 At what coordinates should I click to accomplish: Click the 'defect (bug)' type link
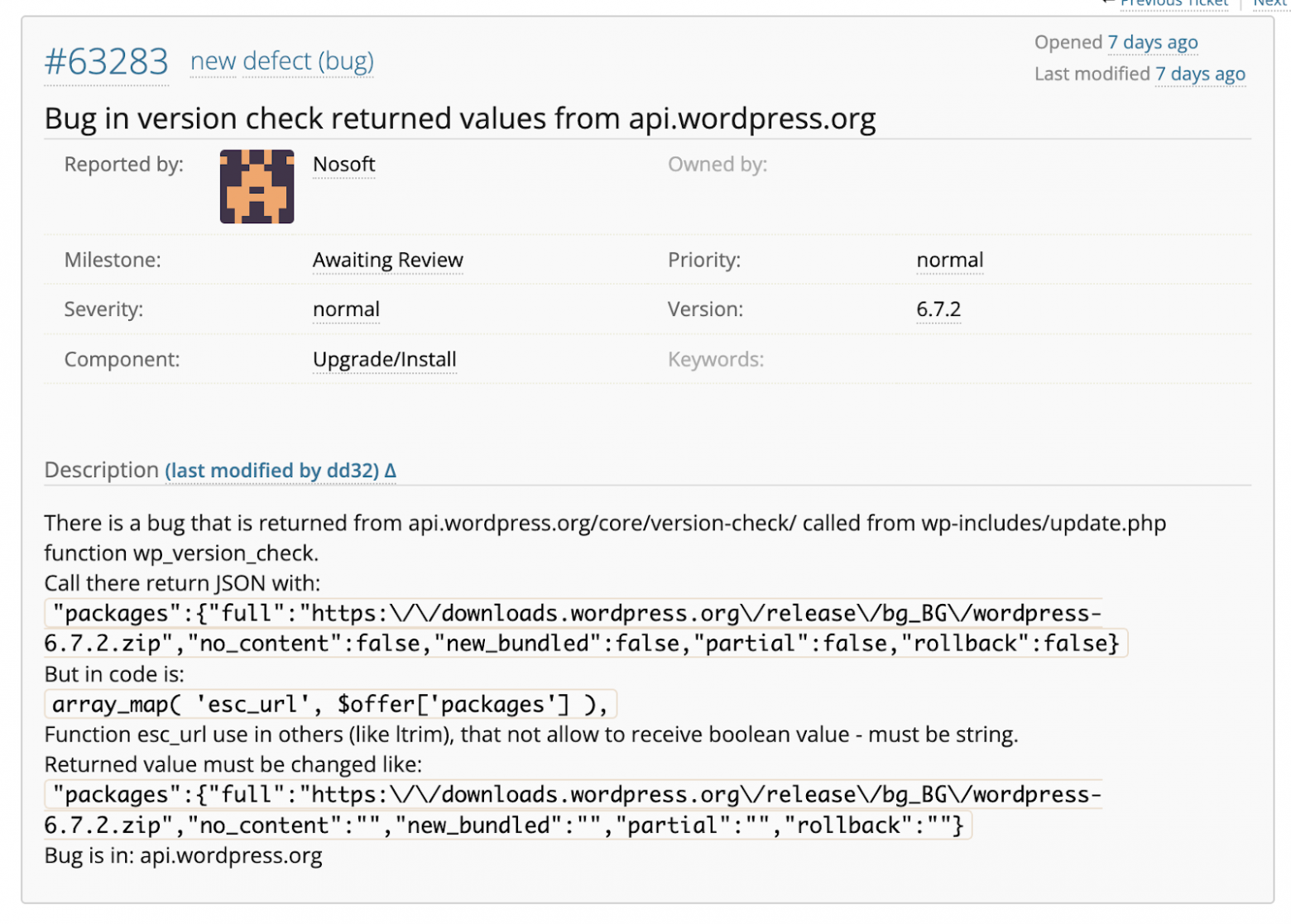(309, 61)
